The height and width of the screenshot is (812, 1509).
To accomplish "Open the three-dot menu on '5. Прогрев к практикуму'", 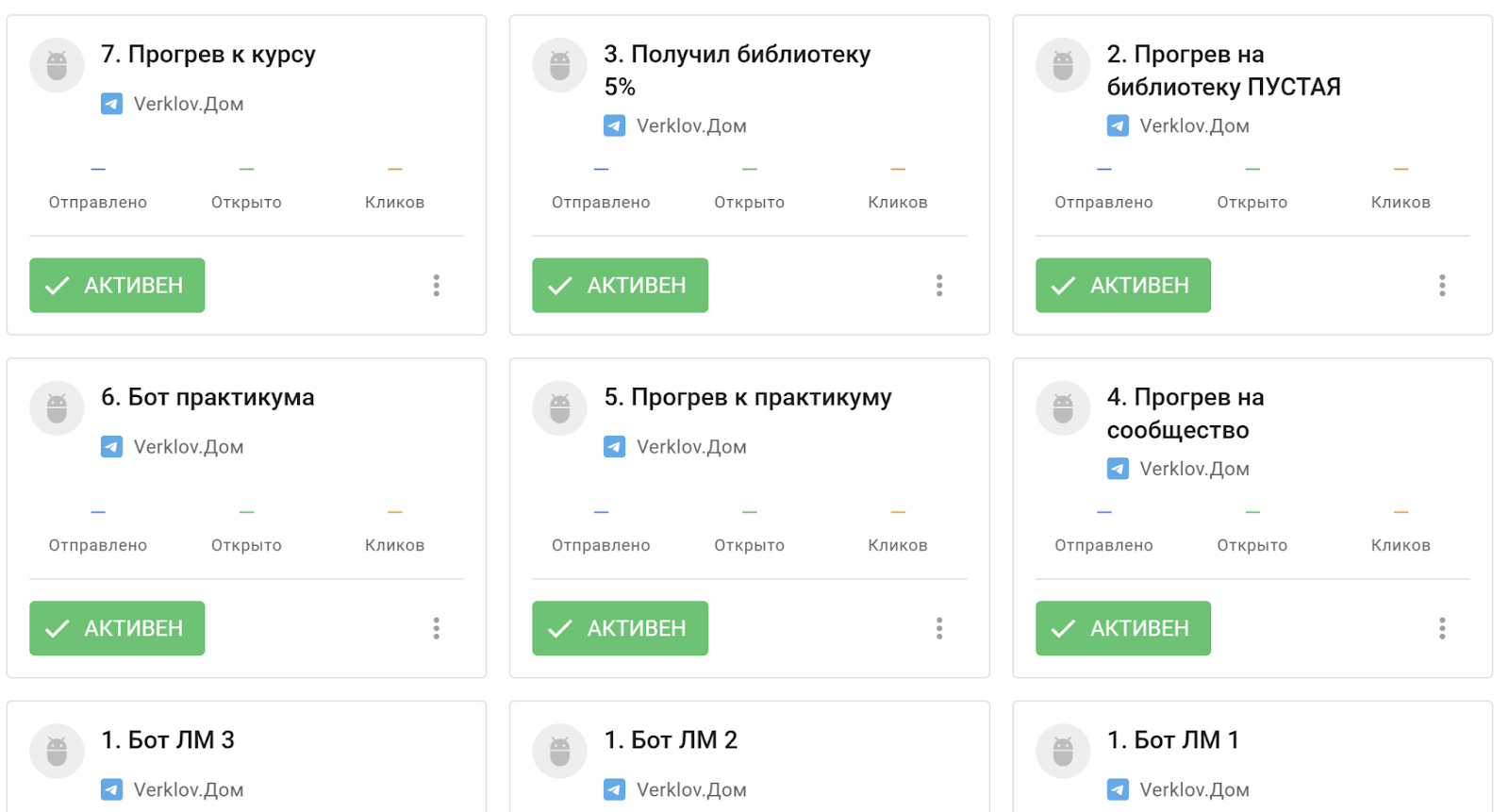I will (939, 628).
